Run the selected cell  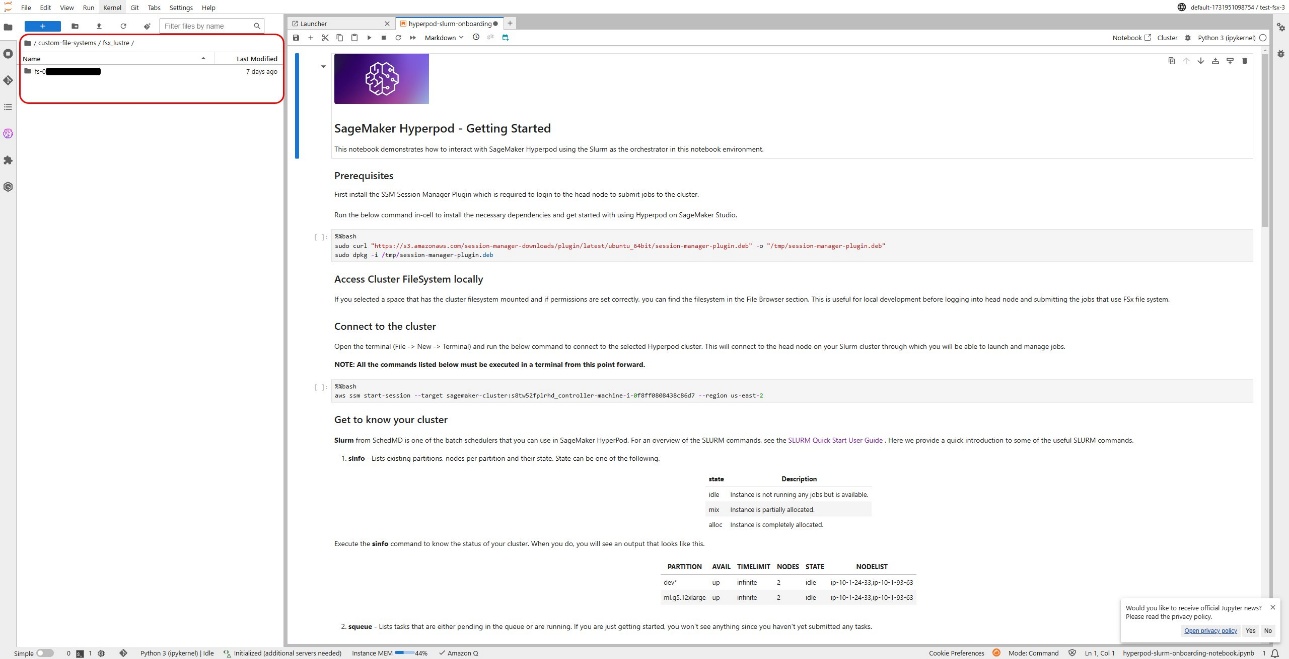point(369,38)
